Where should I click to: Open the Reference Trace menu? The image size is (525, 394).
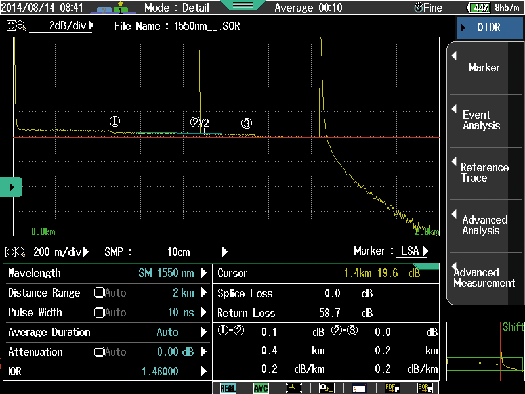(x=484, y=173)
